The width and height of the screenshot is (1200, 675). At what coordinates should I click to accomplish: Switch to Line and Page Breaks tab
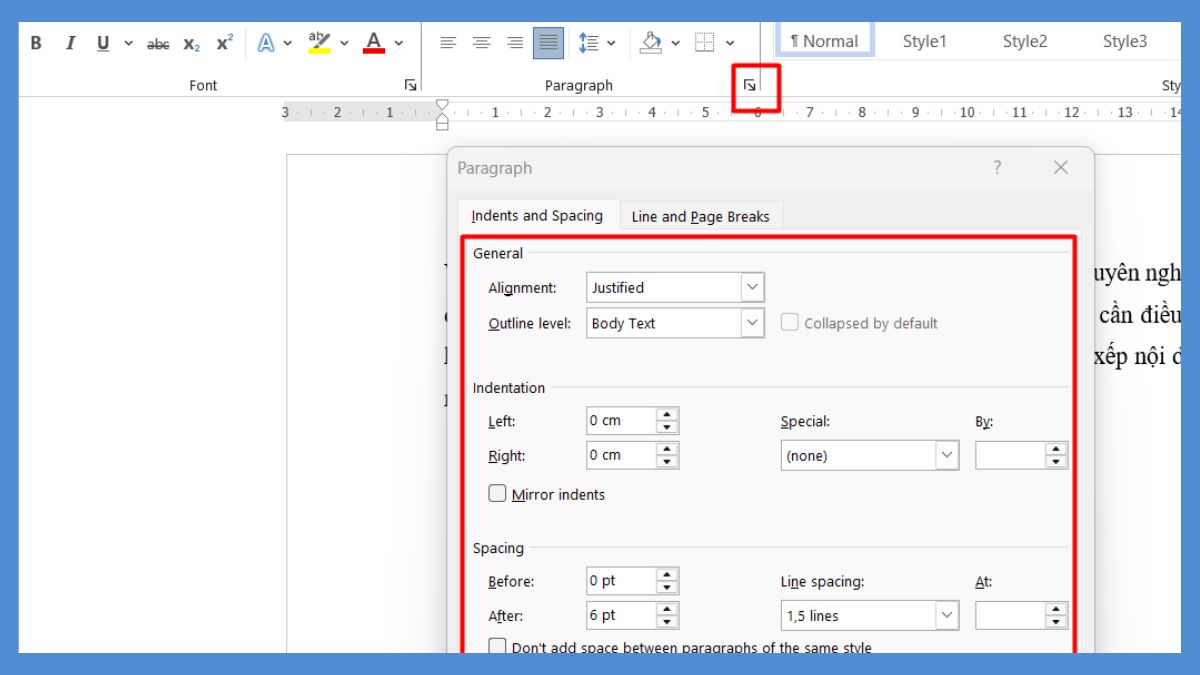[x=700, y=216]
